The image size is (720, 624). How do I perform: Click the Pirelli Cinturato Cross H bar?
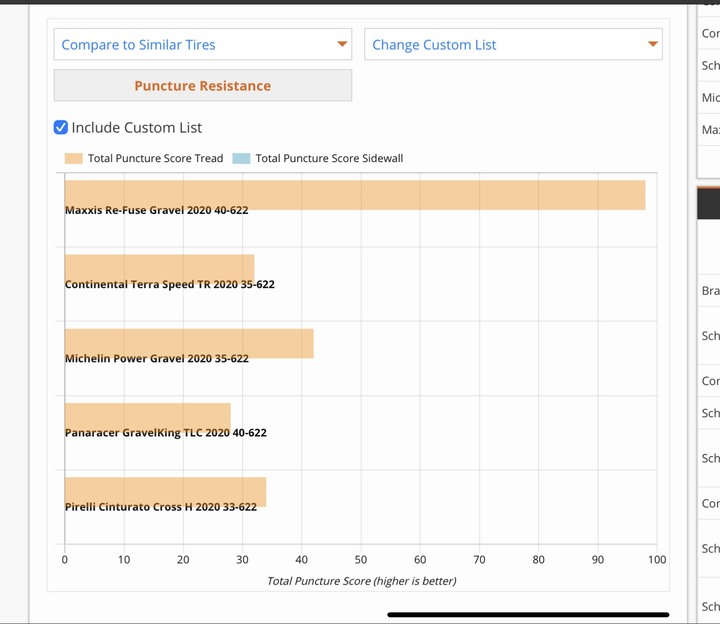[x=165, y=492]
